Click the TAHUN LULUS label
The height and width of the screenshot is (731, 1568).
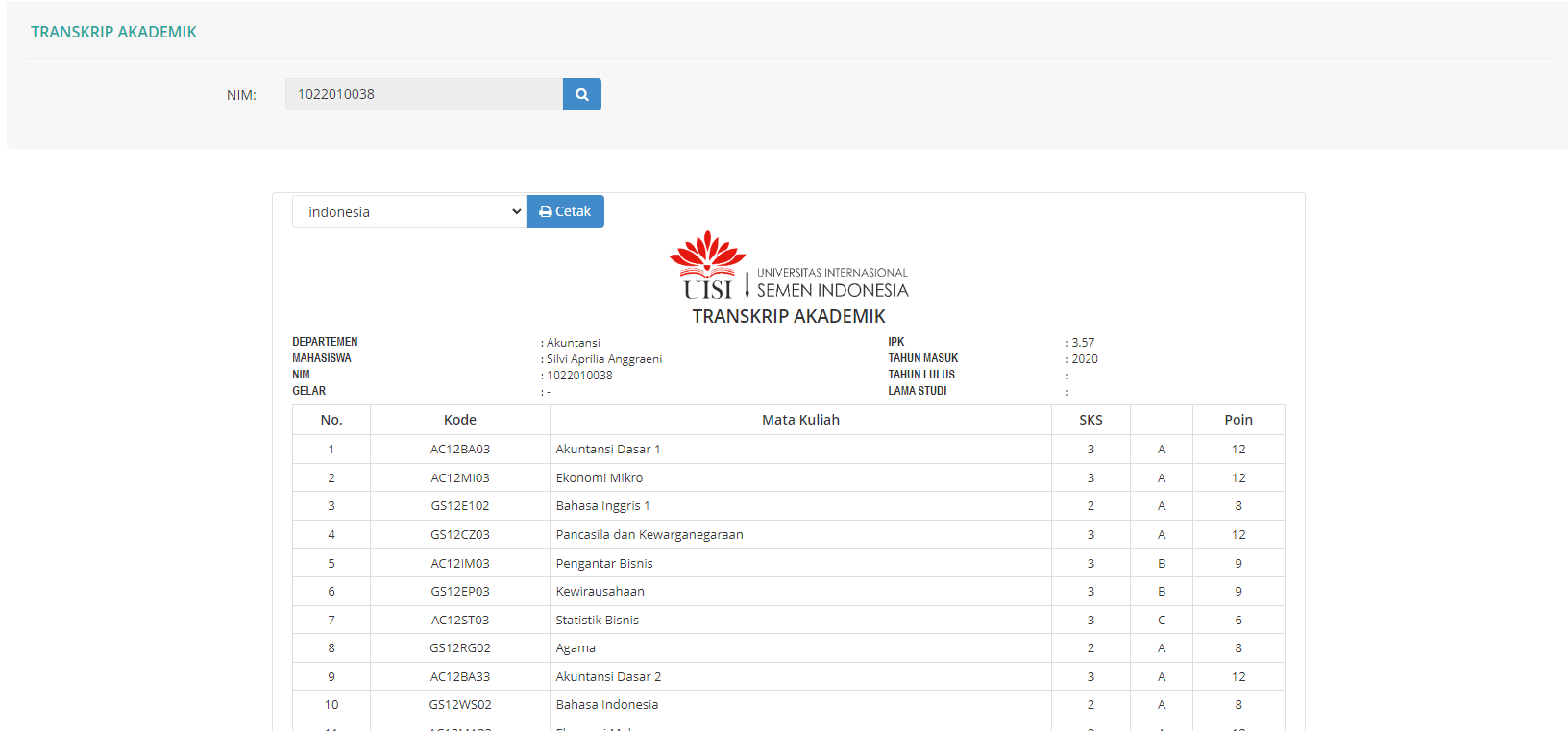[921, 375]
